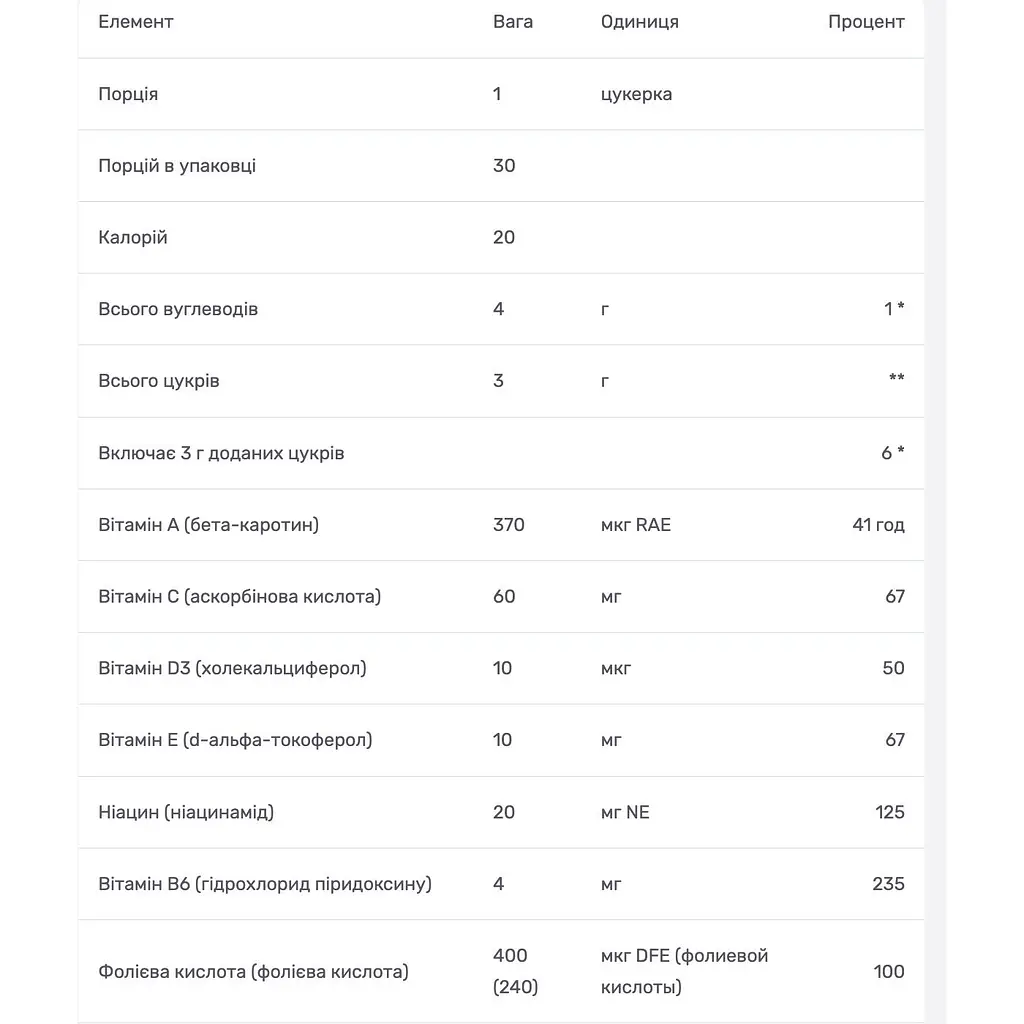Select the Порцій в упаковці row
Image resolution: width=1024 pixels, height=1024 pixels.
coord(501,166)
